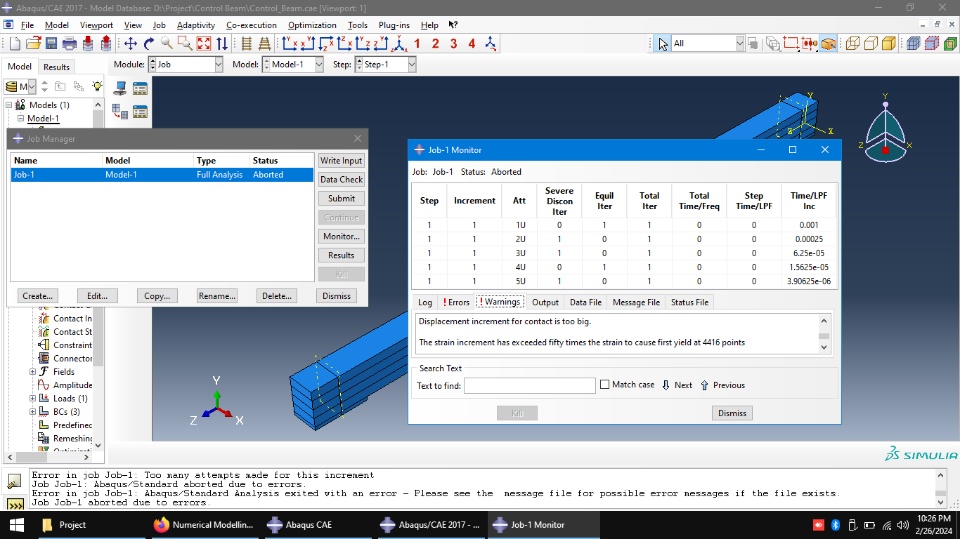Open the Data File tab
The height and width of the screenshot is (539, 960).
[585, 302]
